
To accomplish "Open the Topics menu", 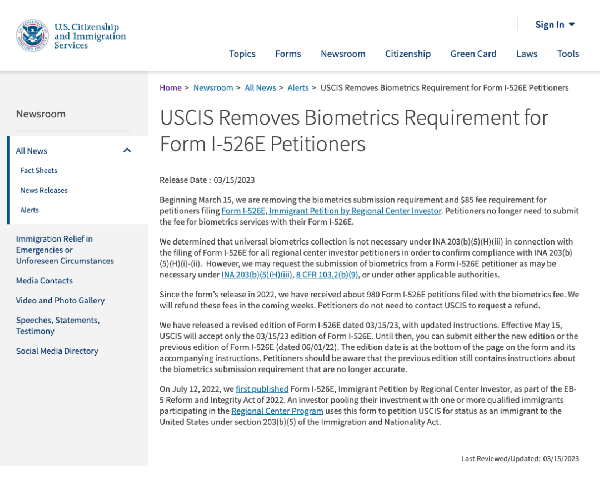I will click(x=242, y=54).
